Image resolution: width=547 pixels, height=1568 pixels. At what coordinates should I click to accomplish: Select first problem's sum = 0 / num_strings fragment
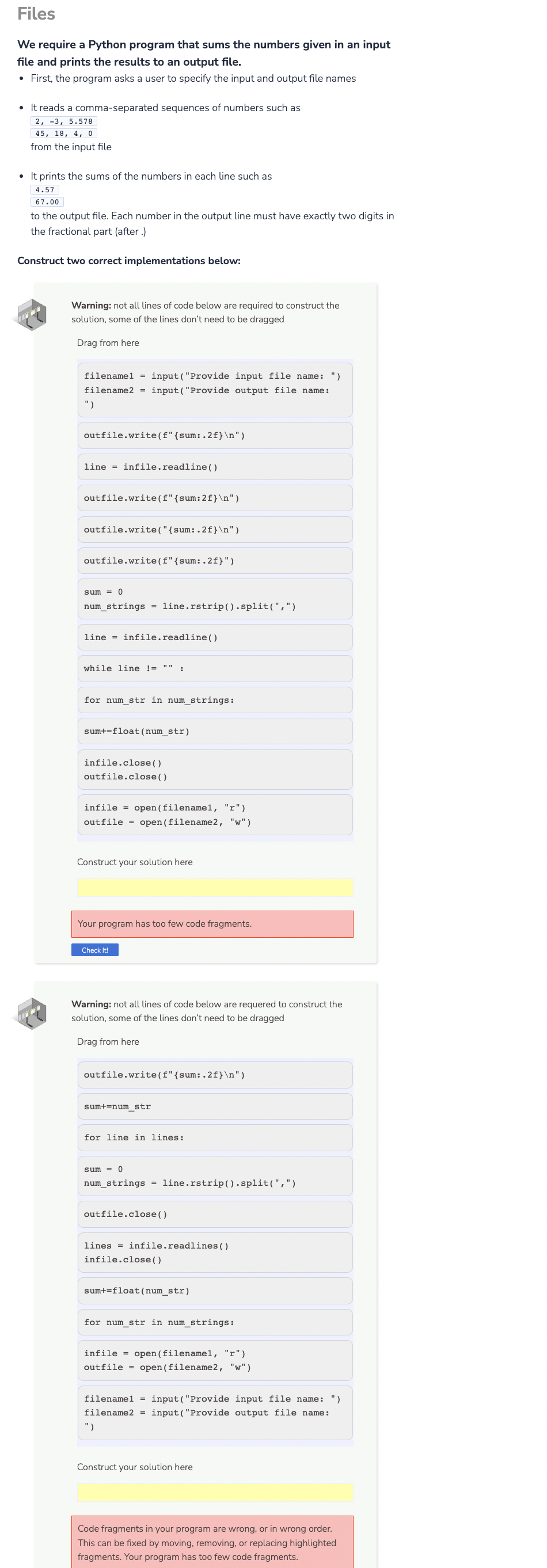215,600
